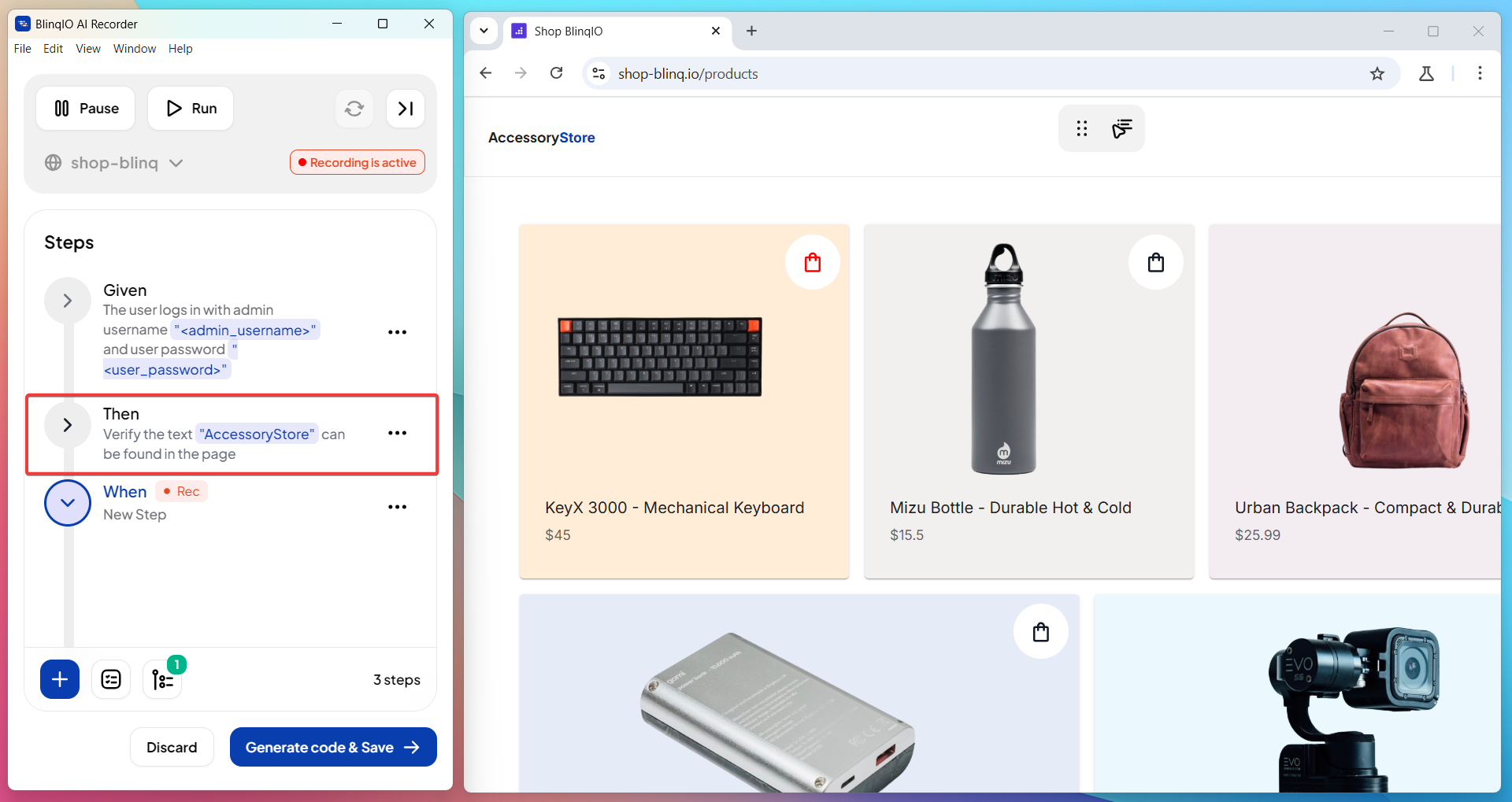Click the EVO gimbal camera image
This screenshot has height=802, width=1512.
pos(1353,709)
